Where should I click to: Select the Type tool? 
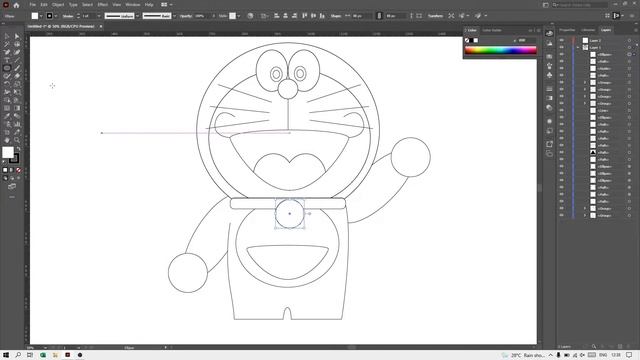[x=7, y=60]
